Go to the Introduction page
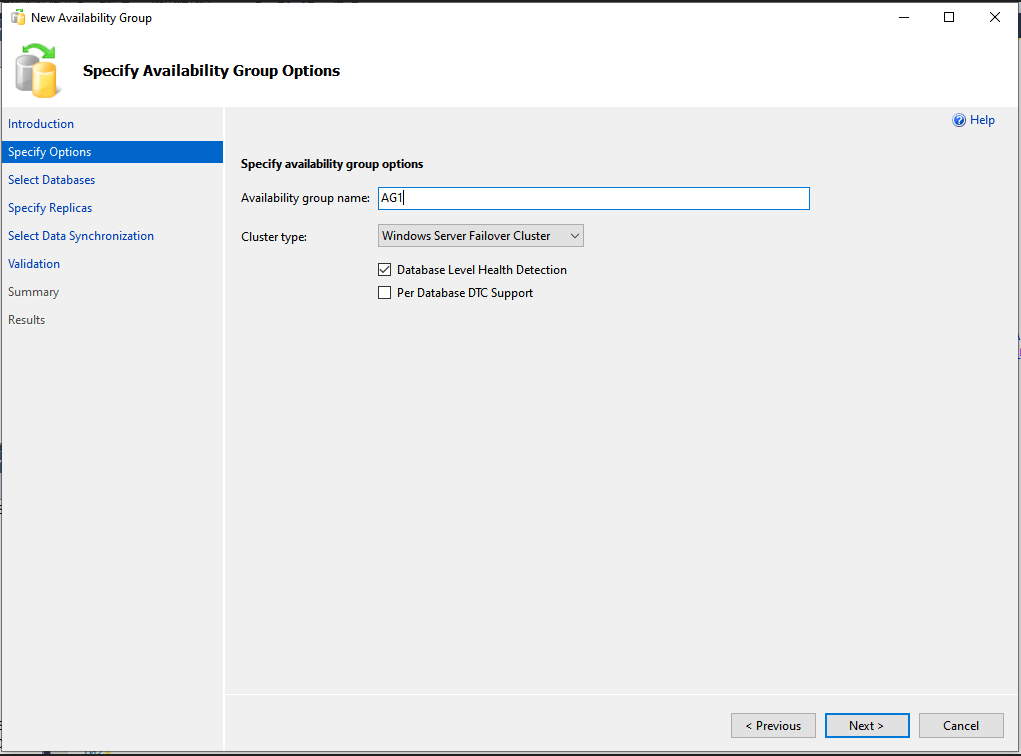This screenshot has width=1021, height=756. coord(41,124)
